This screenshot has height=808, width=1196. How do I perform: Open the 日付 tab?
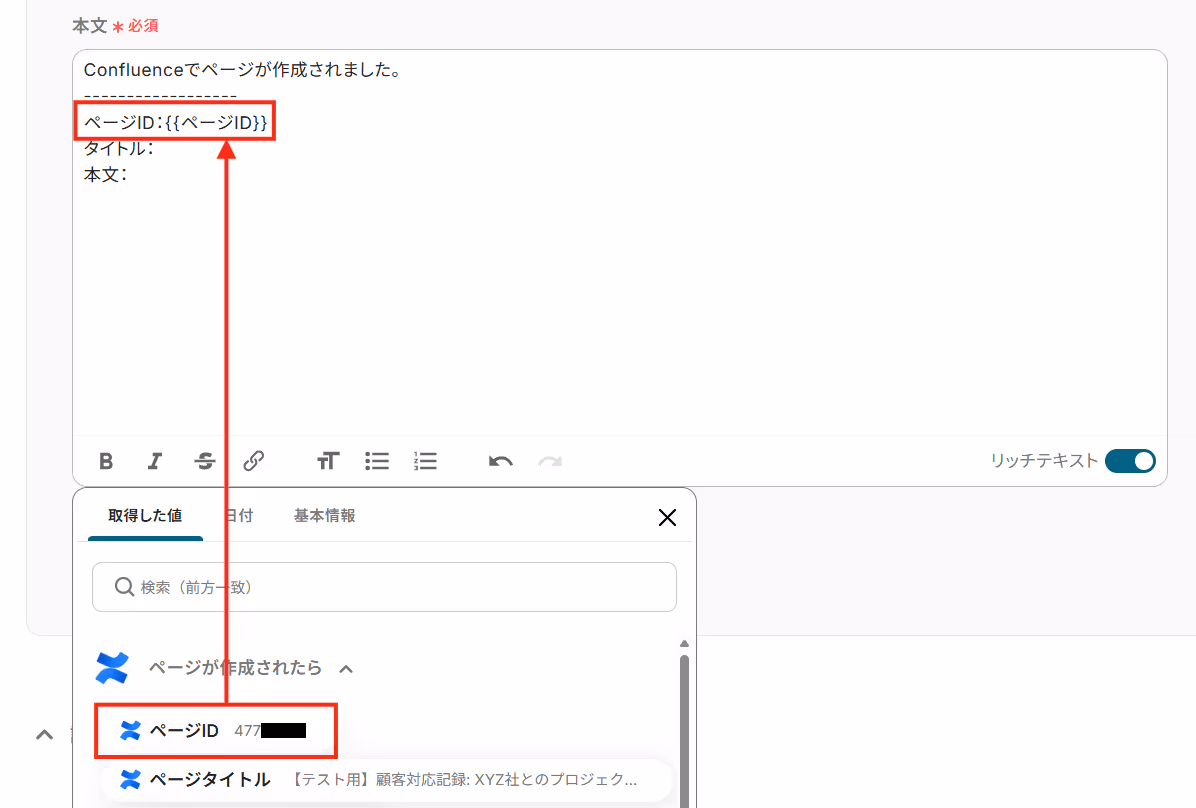click(239, 516)
